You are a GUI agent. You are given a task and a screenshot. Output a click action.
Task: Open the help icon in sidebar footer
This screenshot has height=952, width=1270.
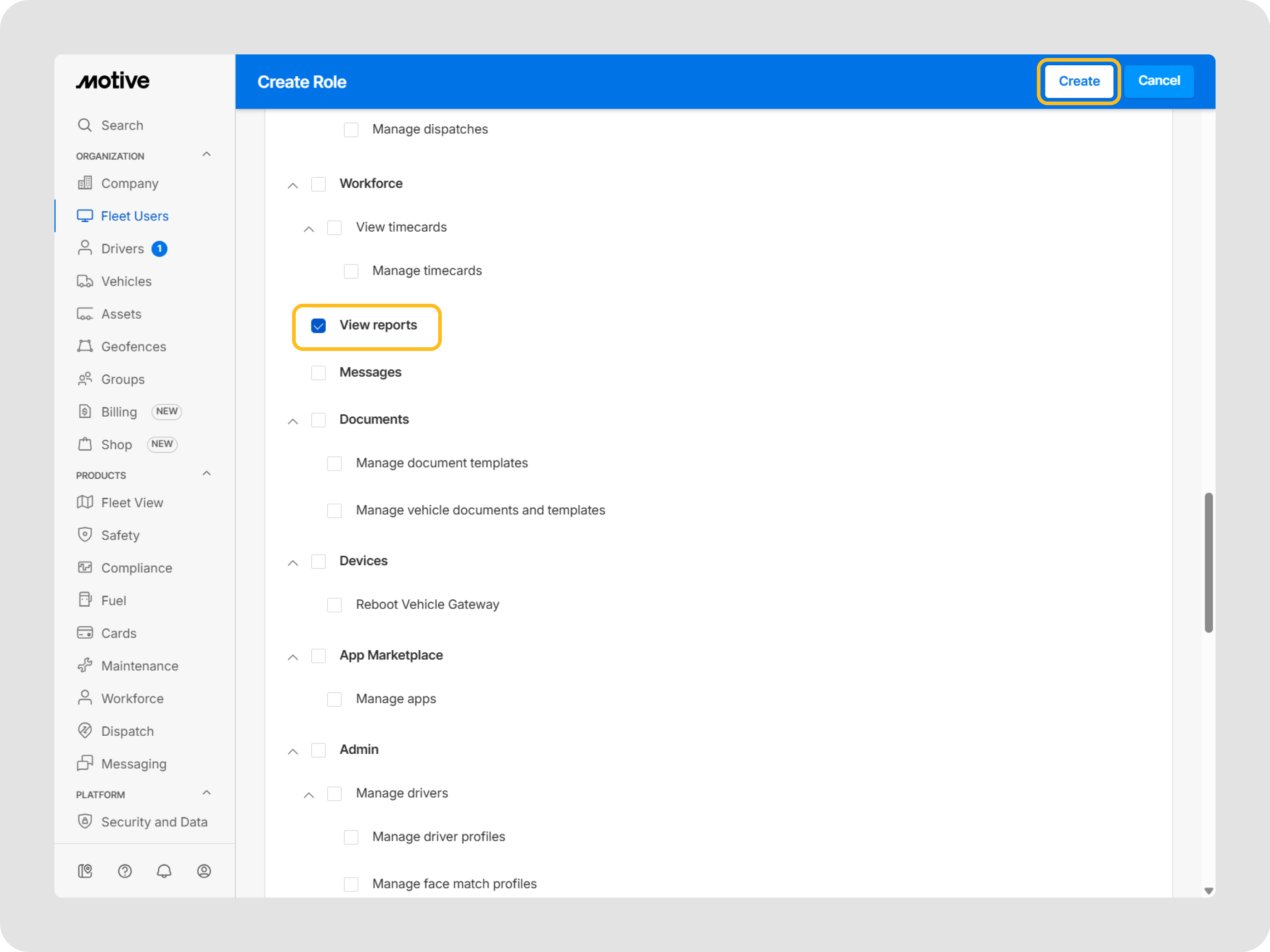[x=125, y=871]
